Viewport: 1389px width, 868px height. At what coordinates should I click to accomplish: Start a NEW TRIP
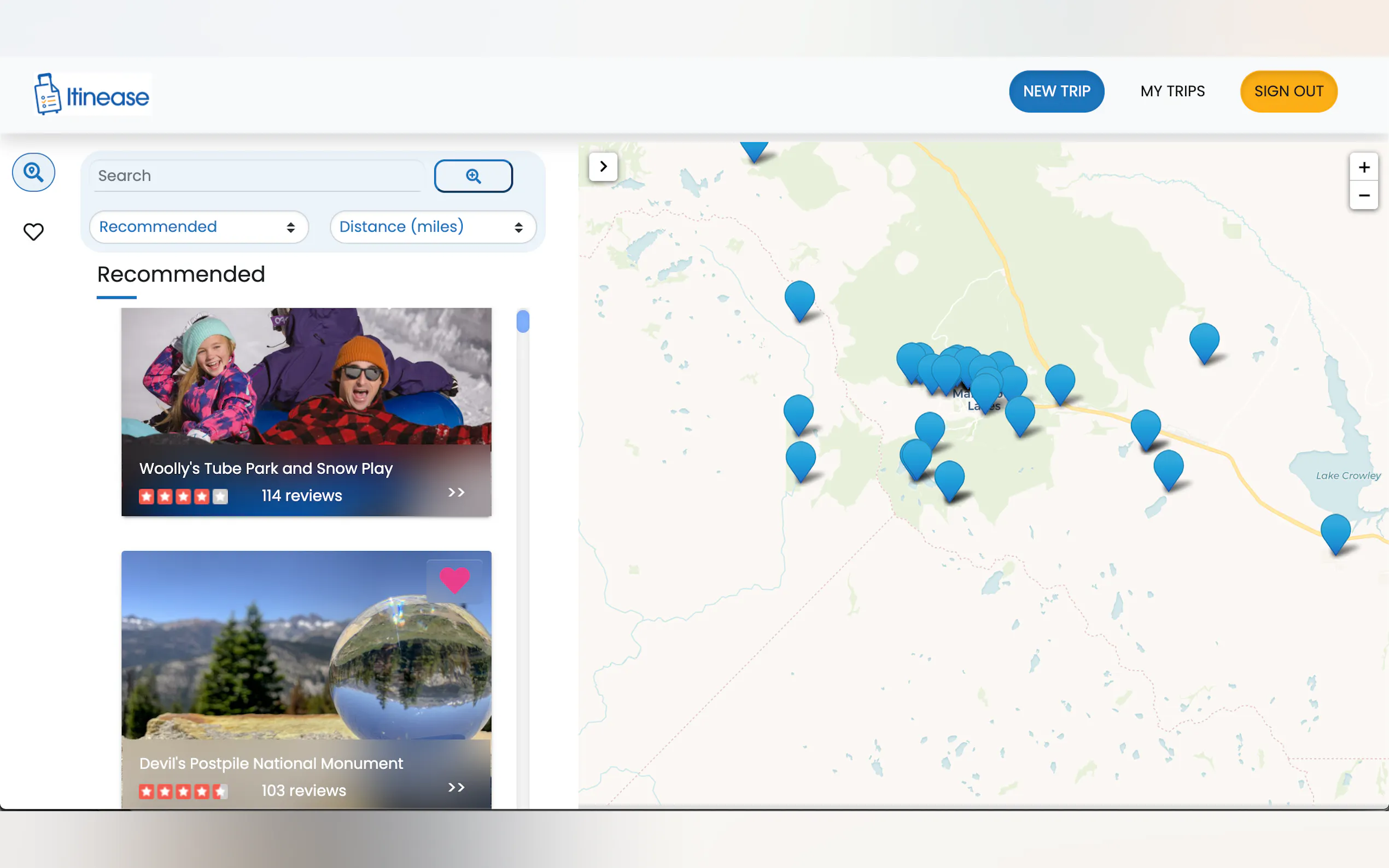click(1056, 91)
